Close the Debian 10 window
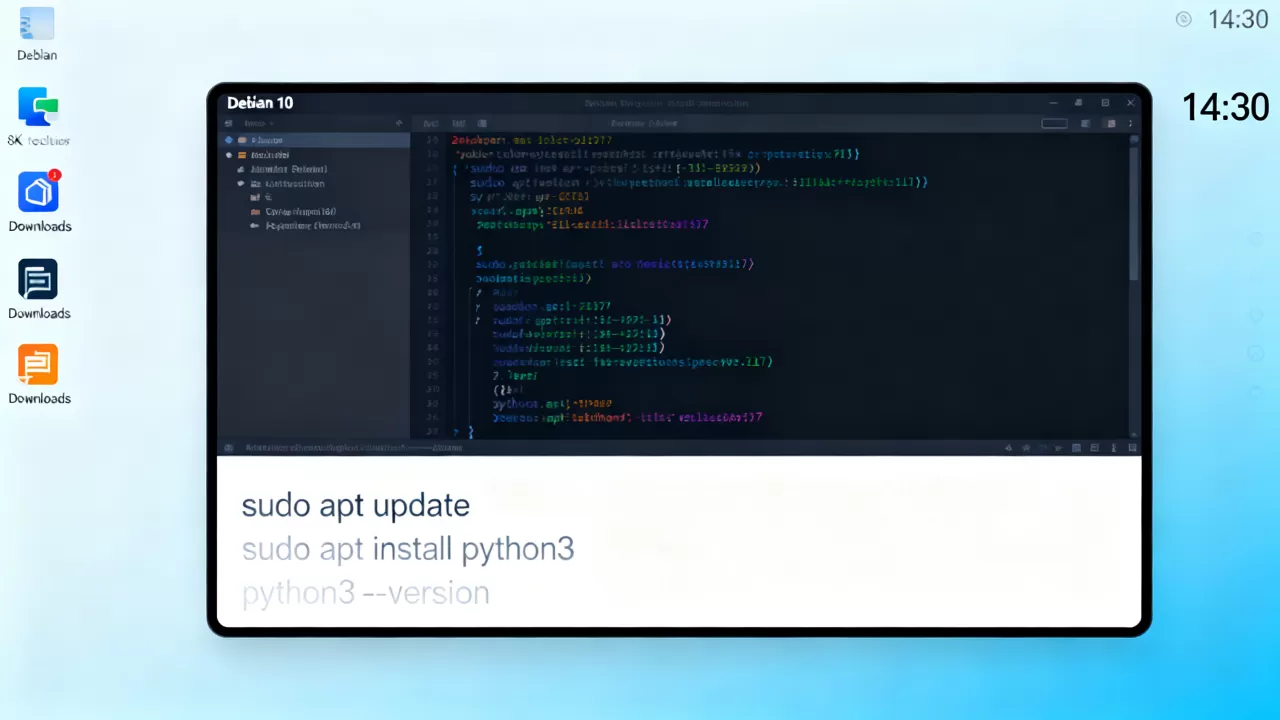The image size is (1280, 720). 1131,103
